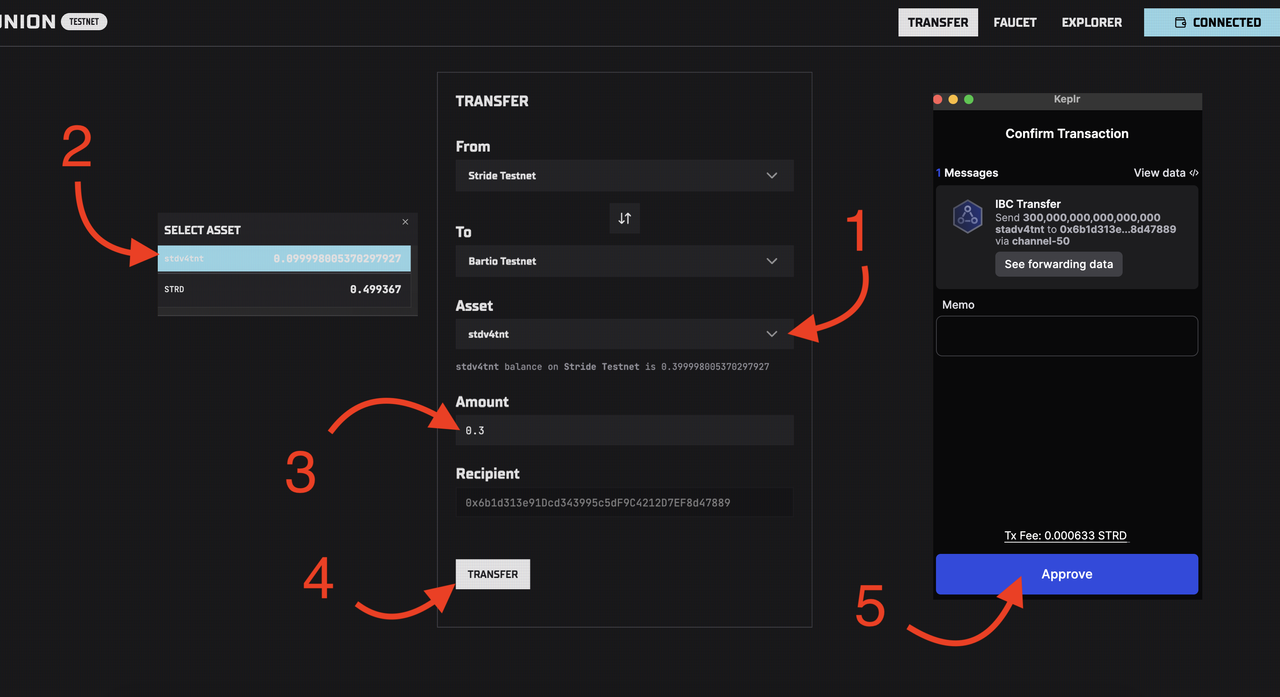
Task: Expand the To chain dropdown
Action: coord(624,261)
